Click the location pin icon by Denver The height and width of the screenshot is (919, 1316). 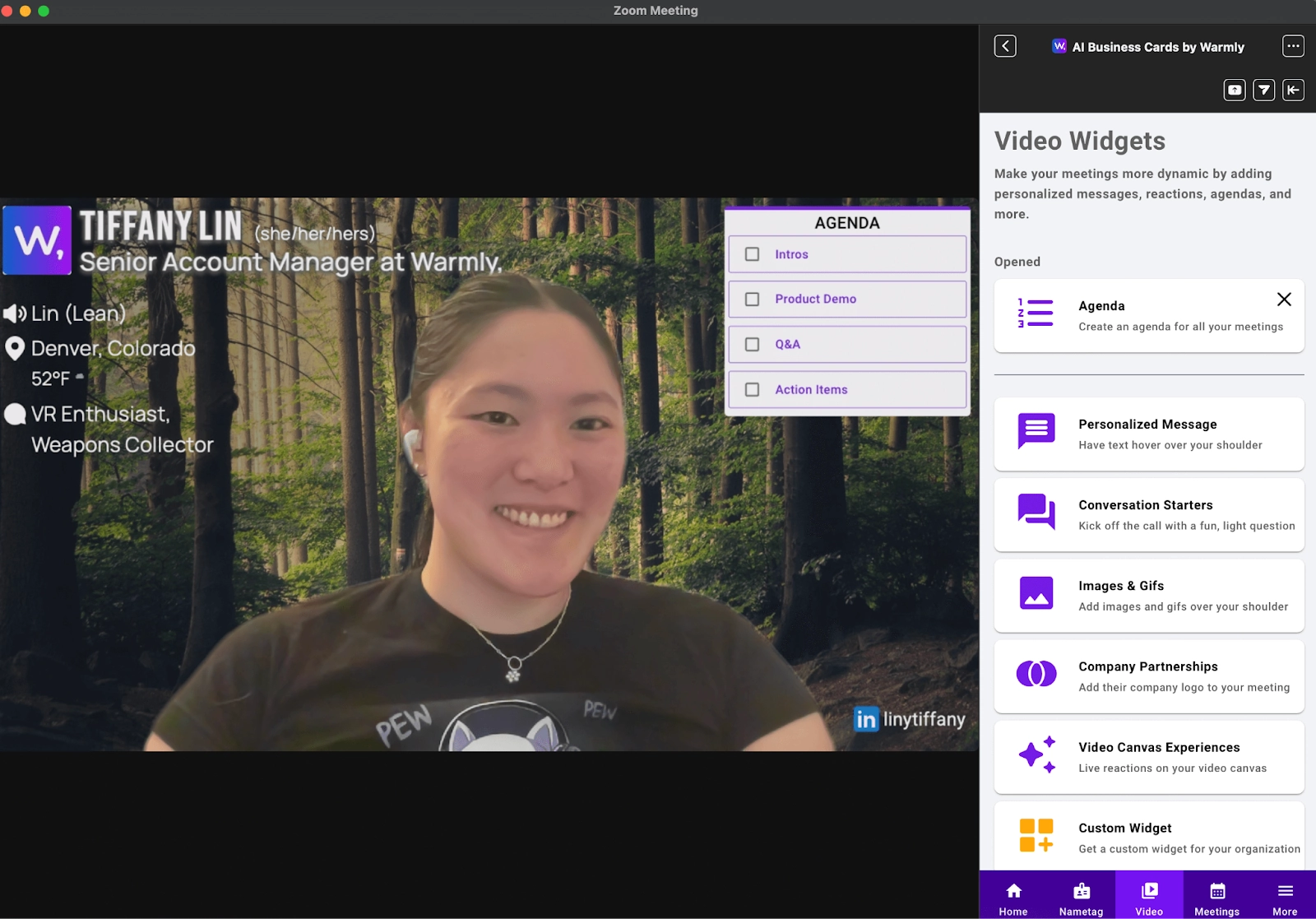[x=14, y=349]
